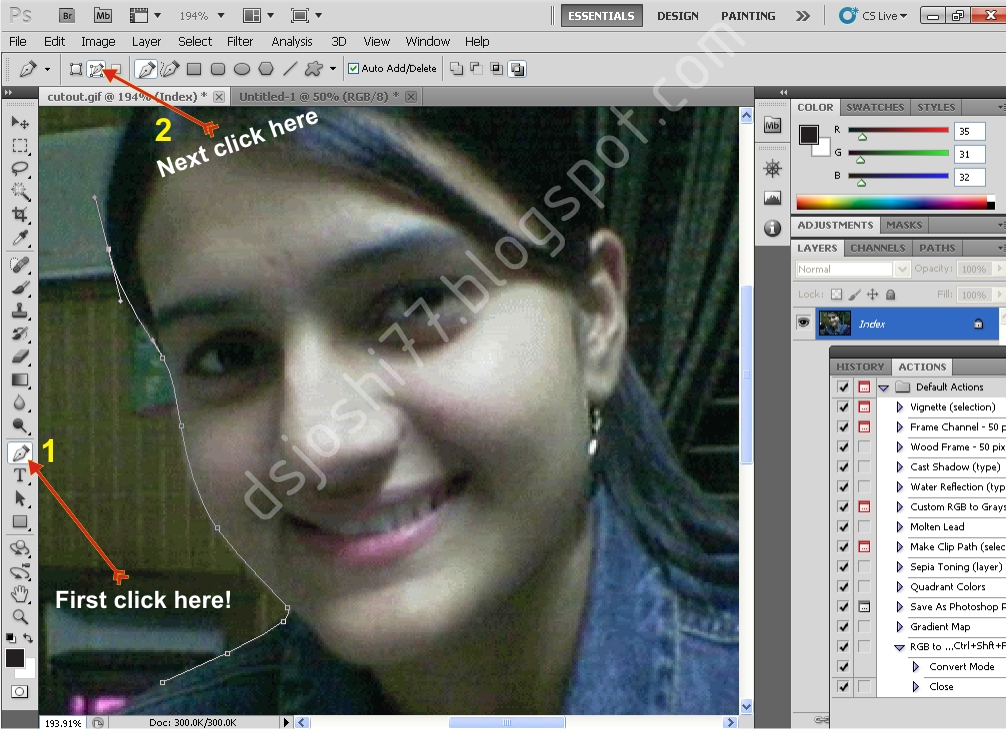The image size is (1006, 729).
Task: Hide the Index layer using the eye icon
Action: point(803,323)
